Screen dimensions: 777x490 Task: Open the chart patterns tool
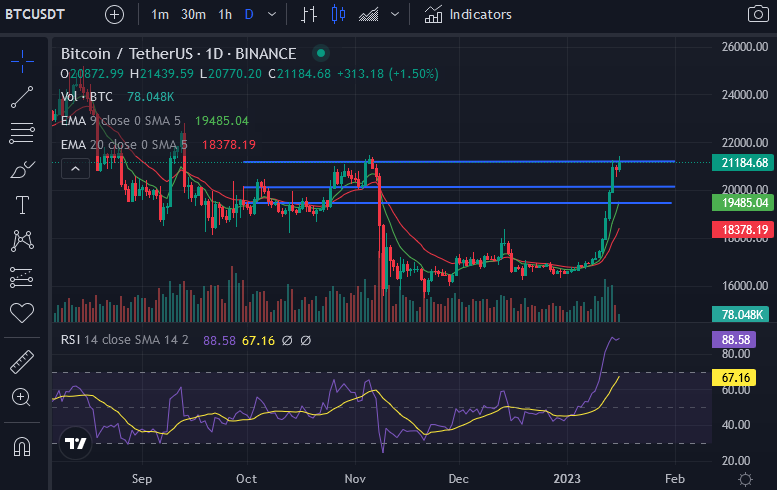click(22, 241)
